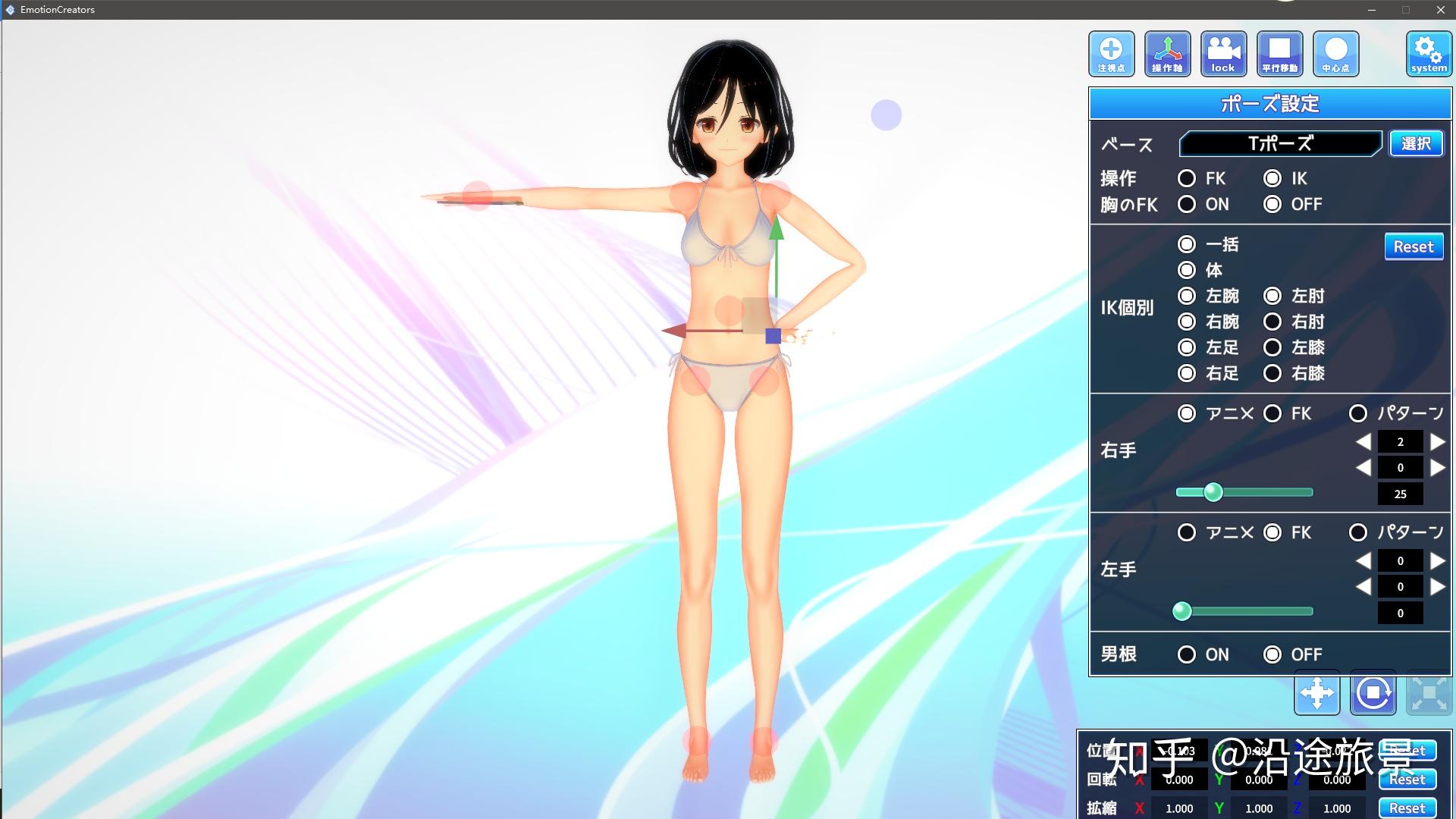This screenshot has height=819, width=1456.
Task: Select the 操作軸 (manipulation axis) icon
Action: tap(1166, 53)
